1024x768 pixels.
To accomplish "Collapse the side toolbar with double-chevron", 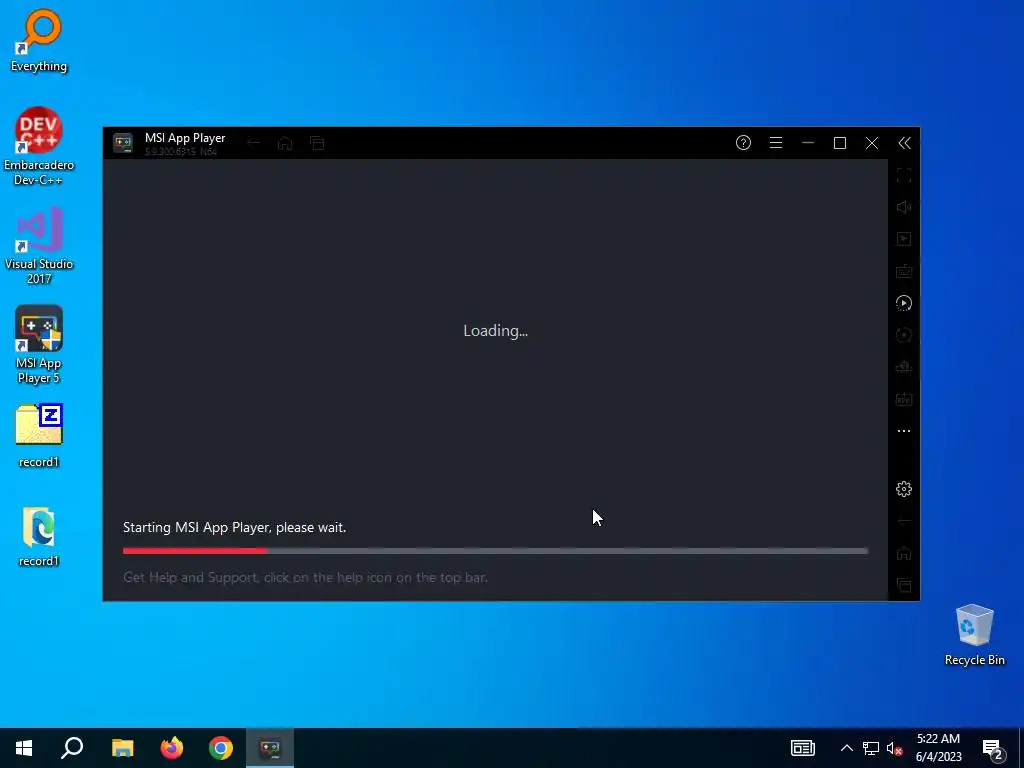I will click(904, 143).
